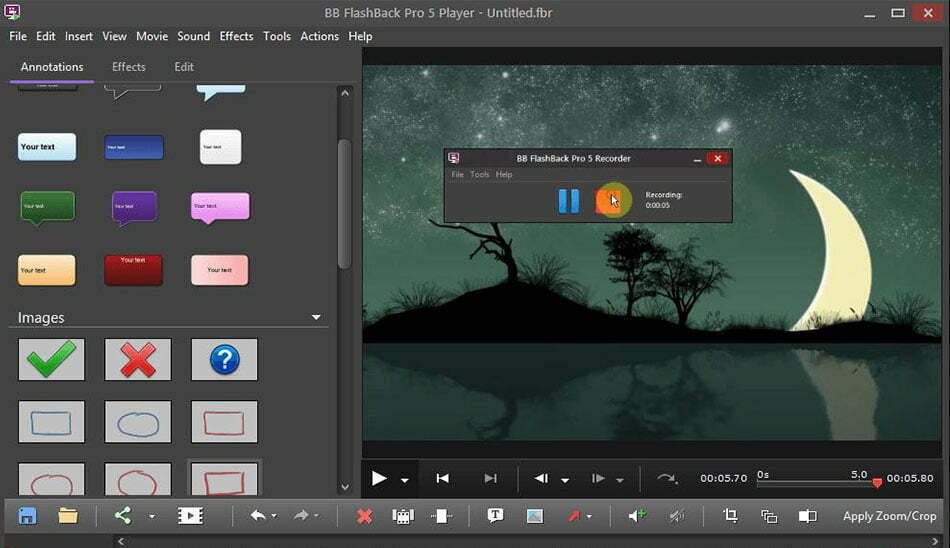Select the light blue text box annotation
The image size is (950, 548).
pyautogui.click(x=47, y=147)
